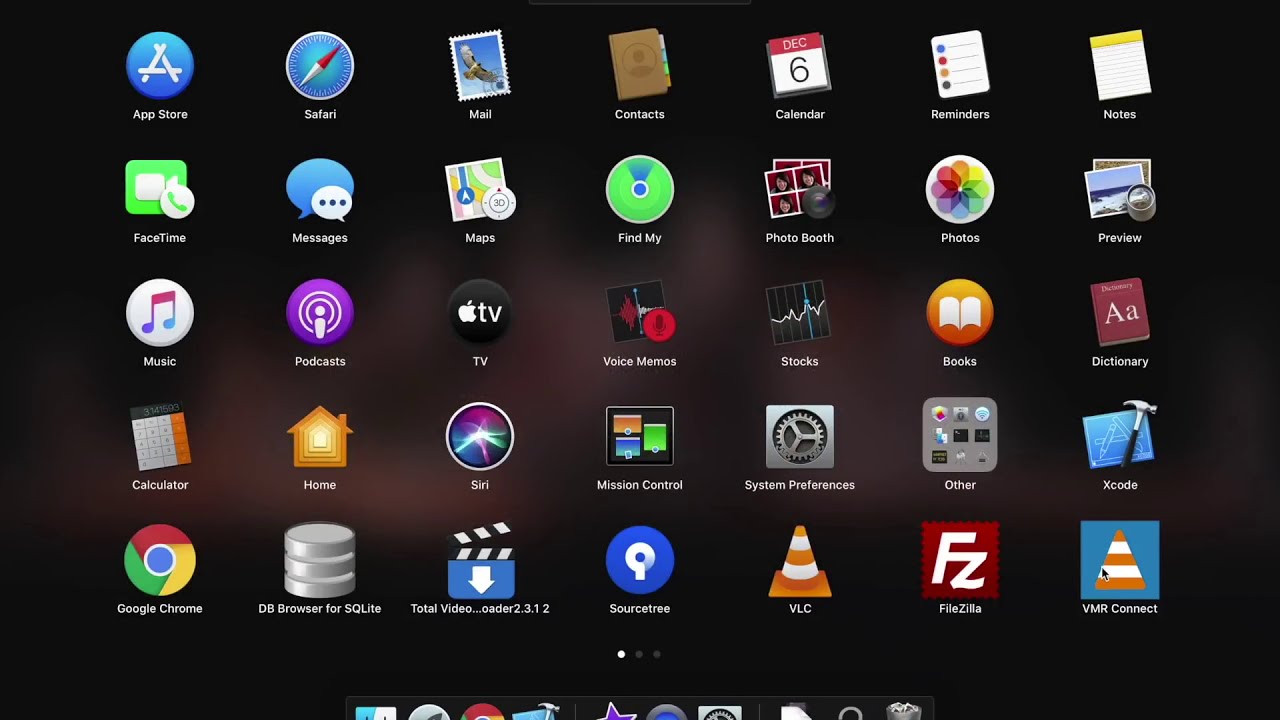This screenshot has height=720, width=1280.
Task: Open Podcasts
Action: [x=320, y=313]
